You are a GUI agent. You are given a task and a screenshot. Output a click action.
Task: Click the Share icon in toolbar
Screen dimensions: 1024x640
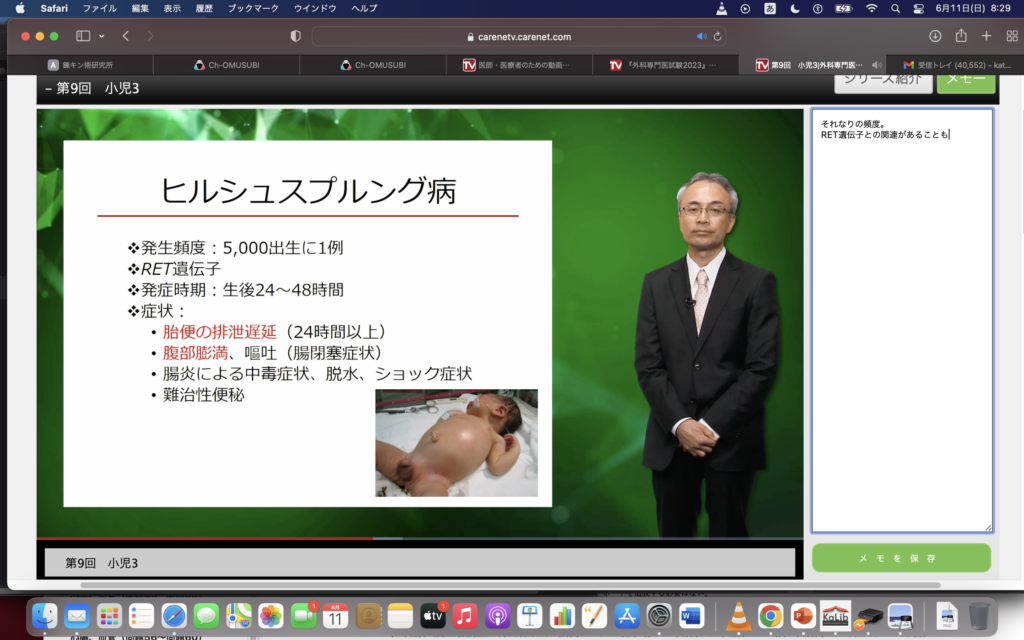[x=961, y=36]
